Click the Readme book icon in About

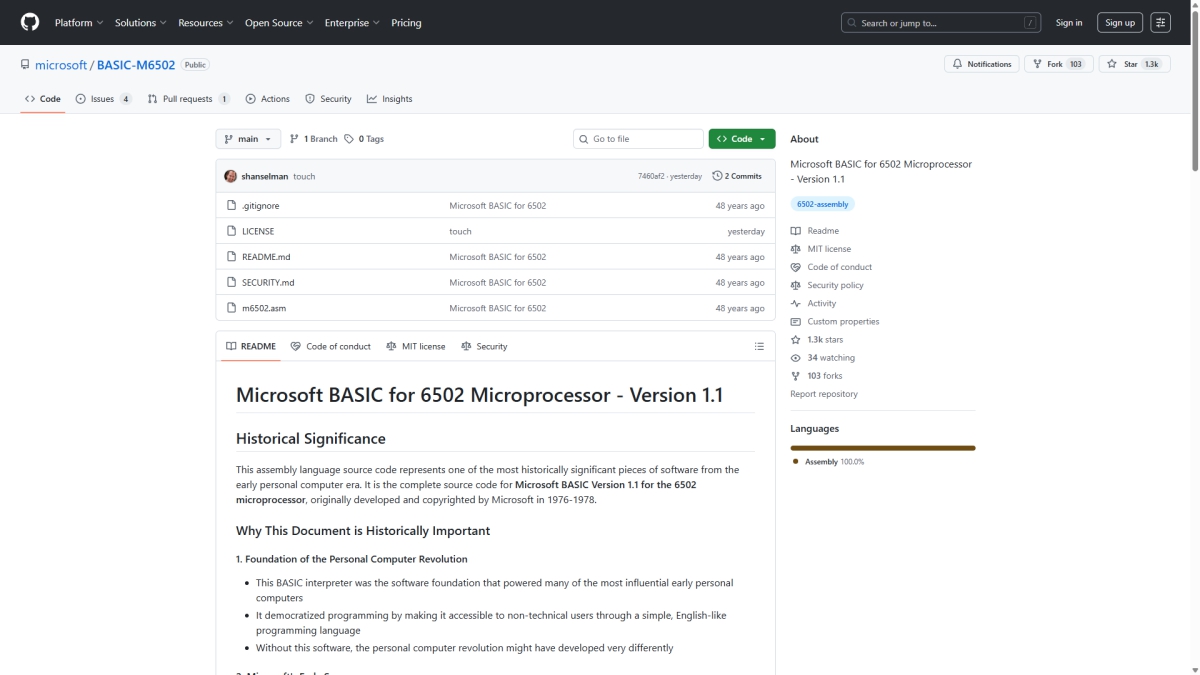click(x=796, y=231)
